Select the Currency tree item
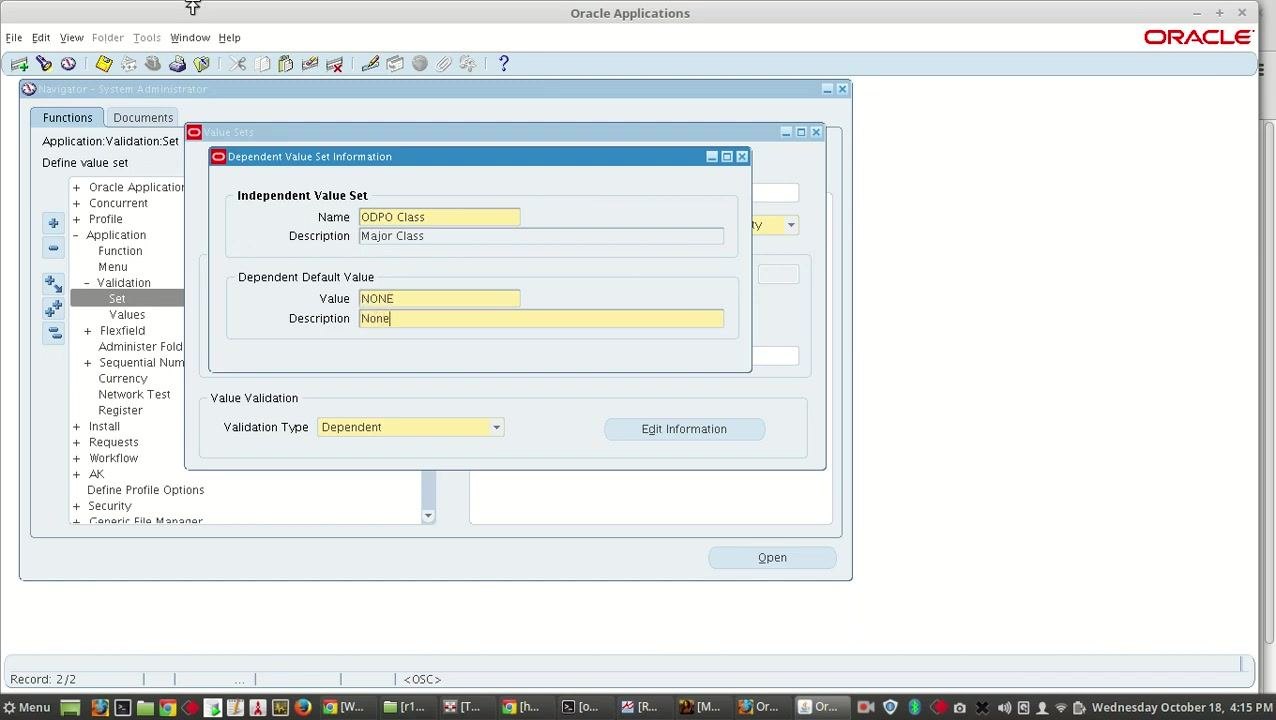This screenshot has width=1276, height=720. click(x=123, y=379)
